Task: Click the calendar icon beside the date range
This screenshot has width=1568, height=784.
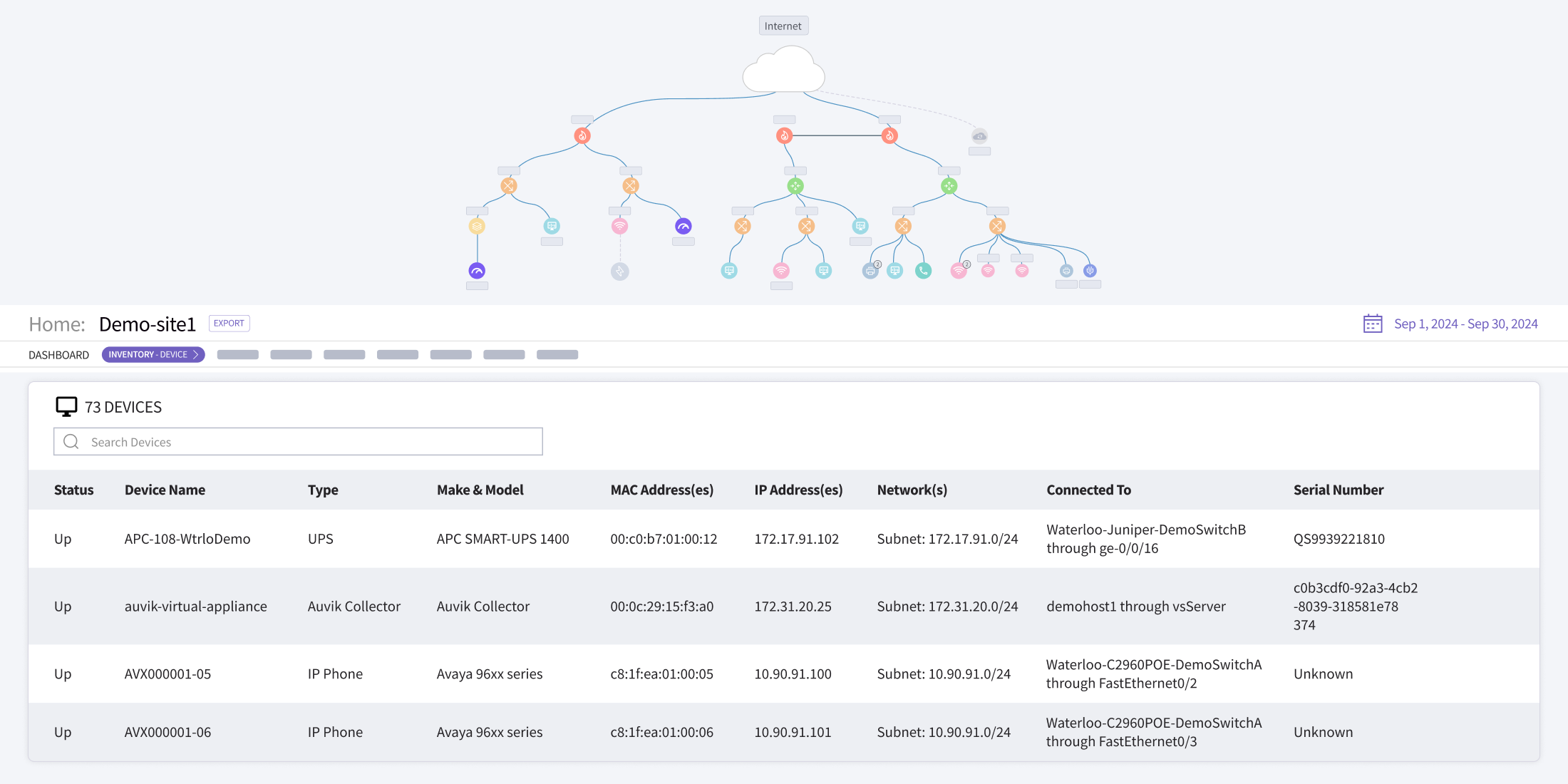Action: click(1373, 324)
